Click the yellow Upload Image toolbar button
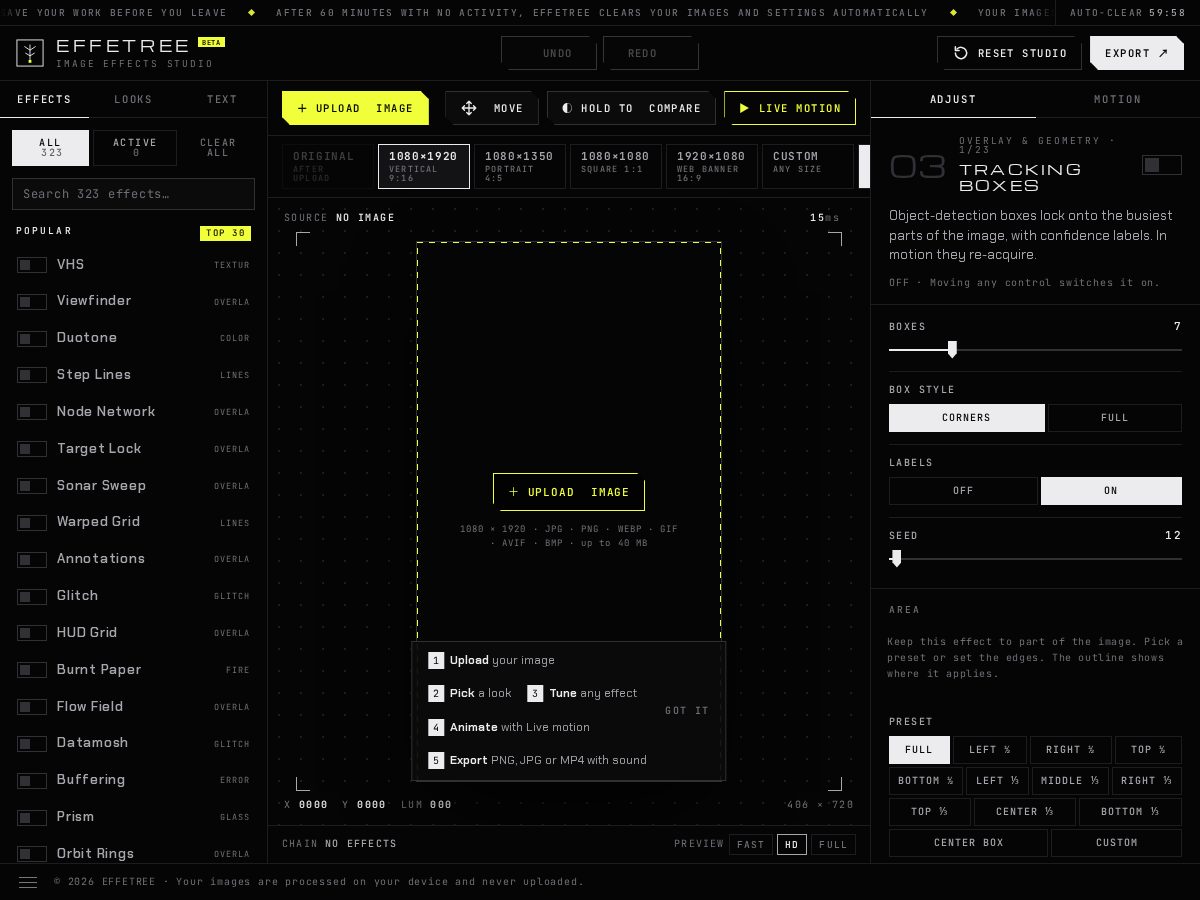 (x=355, y=108)
